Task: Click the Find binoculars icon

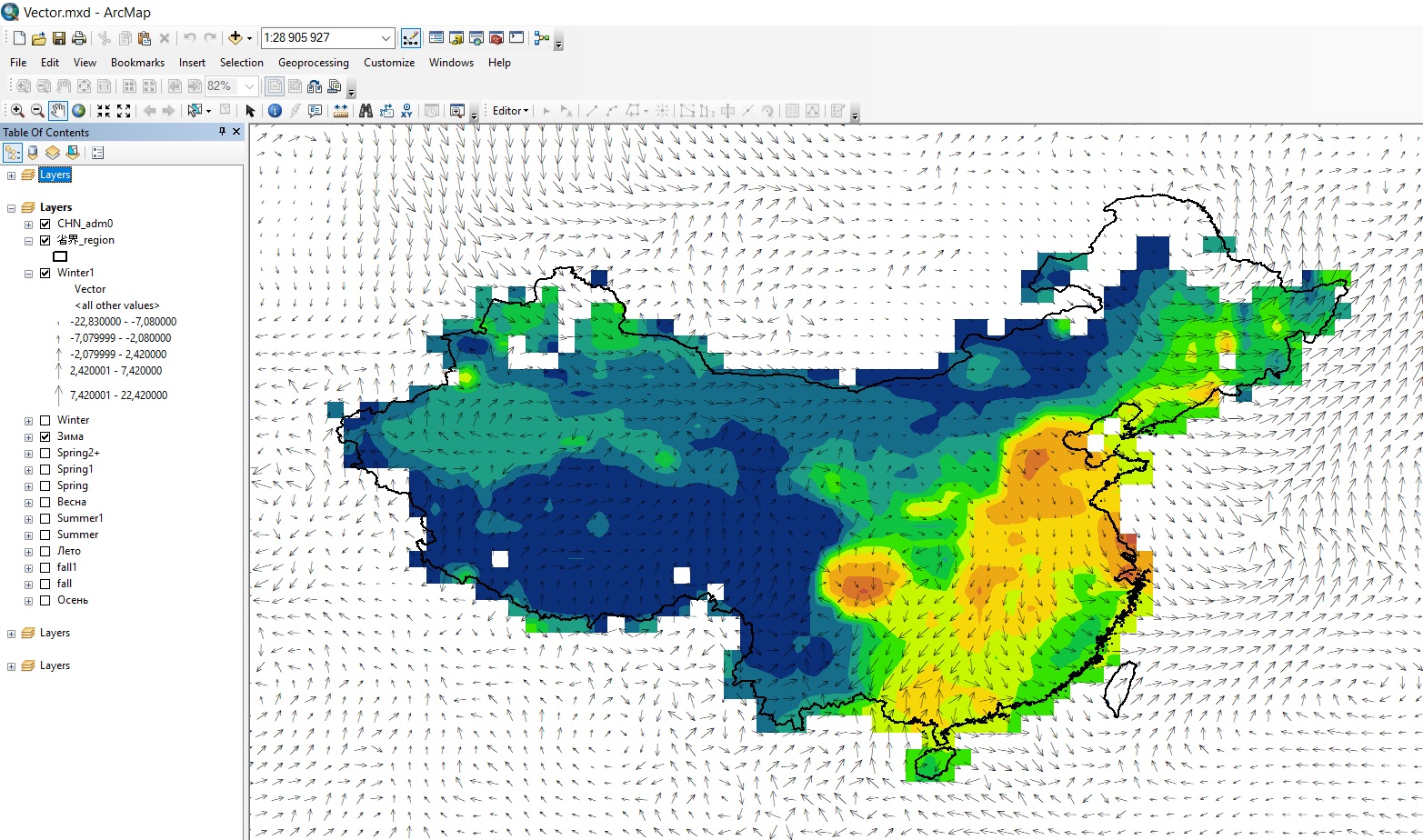Action: coord(366,111)
